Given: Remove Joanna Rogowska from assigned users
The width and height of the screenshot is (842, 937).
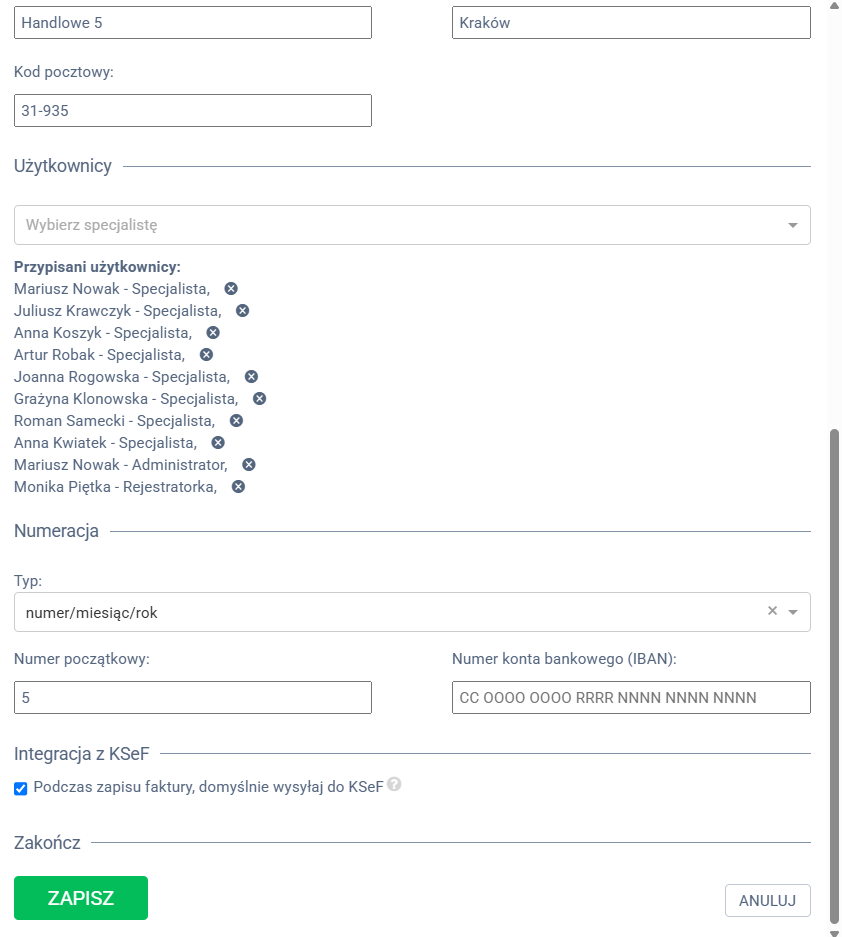Looking at the screenshot, I should (251, 377).
